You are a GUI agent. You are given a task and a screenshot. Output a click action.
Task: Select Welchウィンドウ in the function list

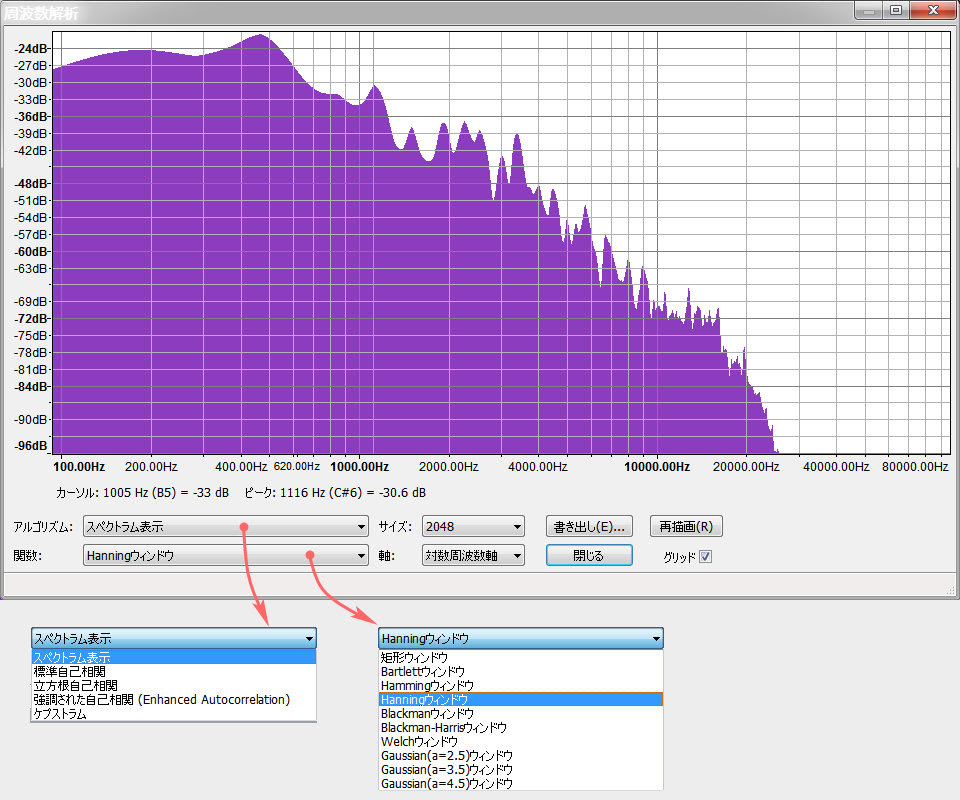coord(520,742)
